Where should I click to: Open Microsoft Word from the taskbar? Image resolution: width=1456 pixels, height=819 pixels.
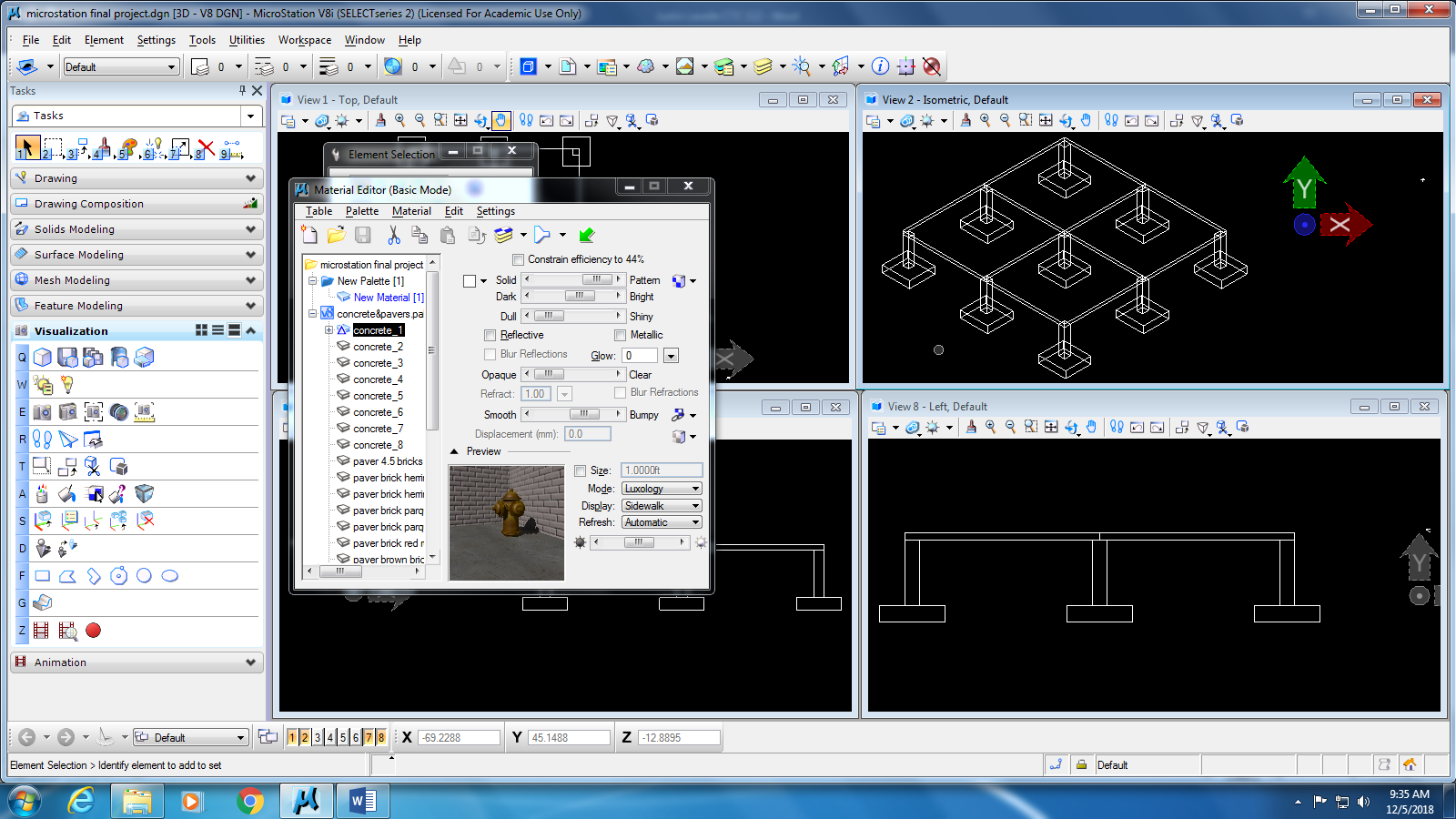363,801
